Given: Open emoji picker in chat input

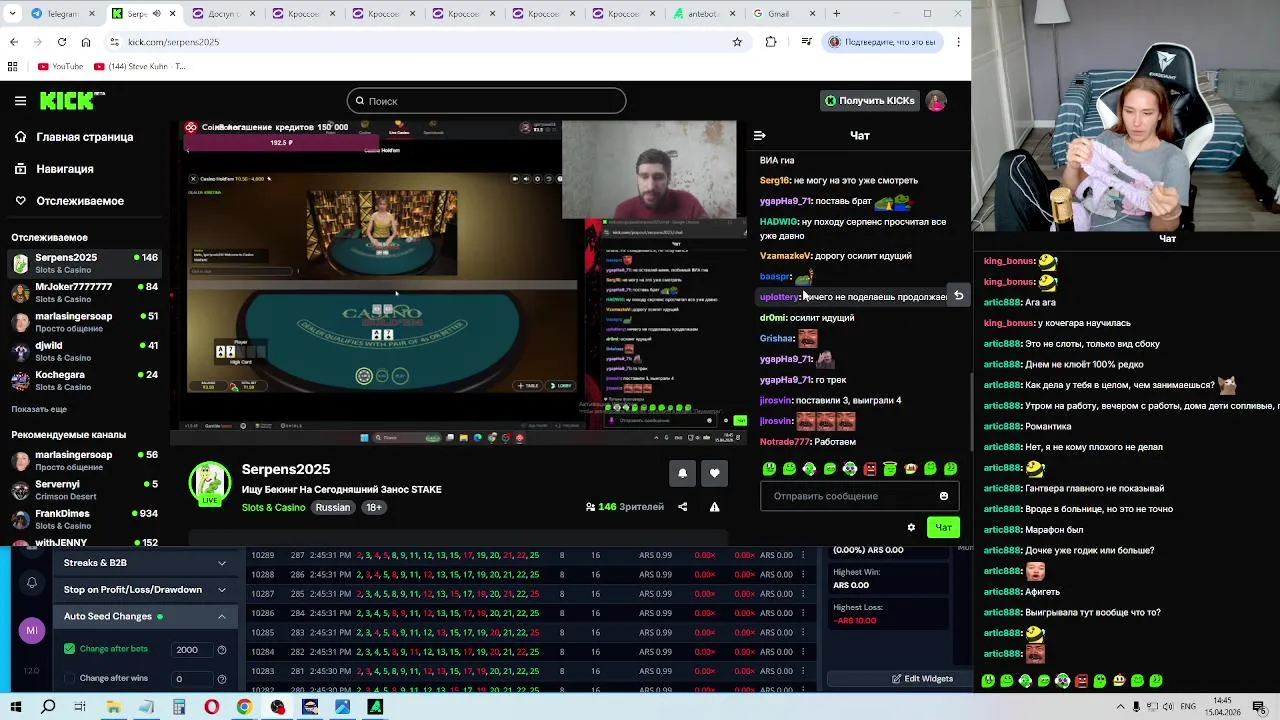Looking at the screenshot, I should pyautogui.click(x=944, y=496).
